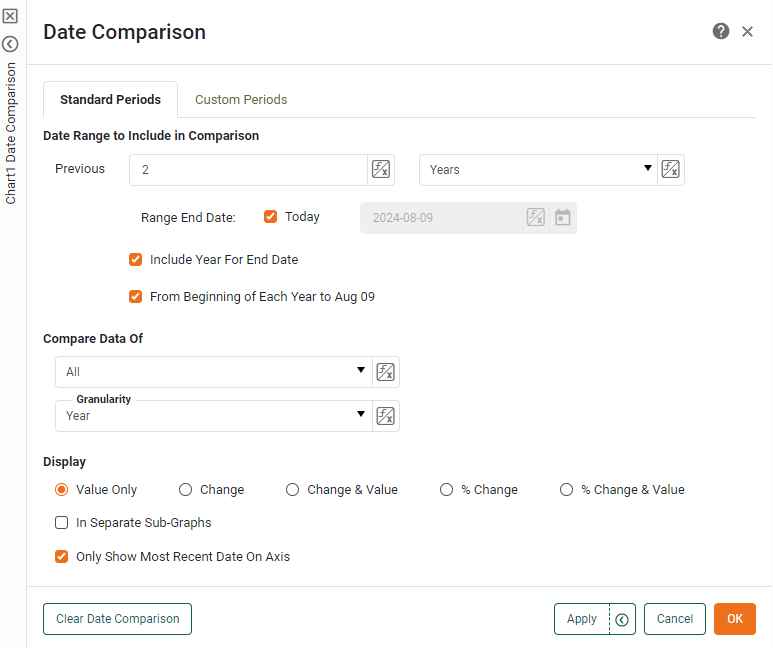Expand the Years period unit dropdown
Screen dimensions: 773x648
click(538, 170)
